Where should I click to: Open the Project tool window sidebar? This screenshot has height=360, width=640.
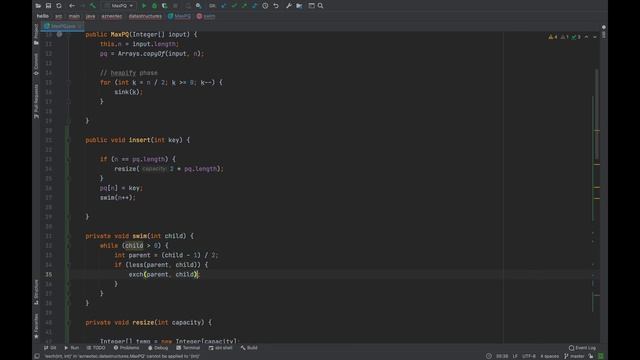tap(36, 34)
